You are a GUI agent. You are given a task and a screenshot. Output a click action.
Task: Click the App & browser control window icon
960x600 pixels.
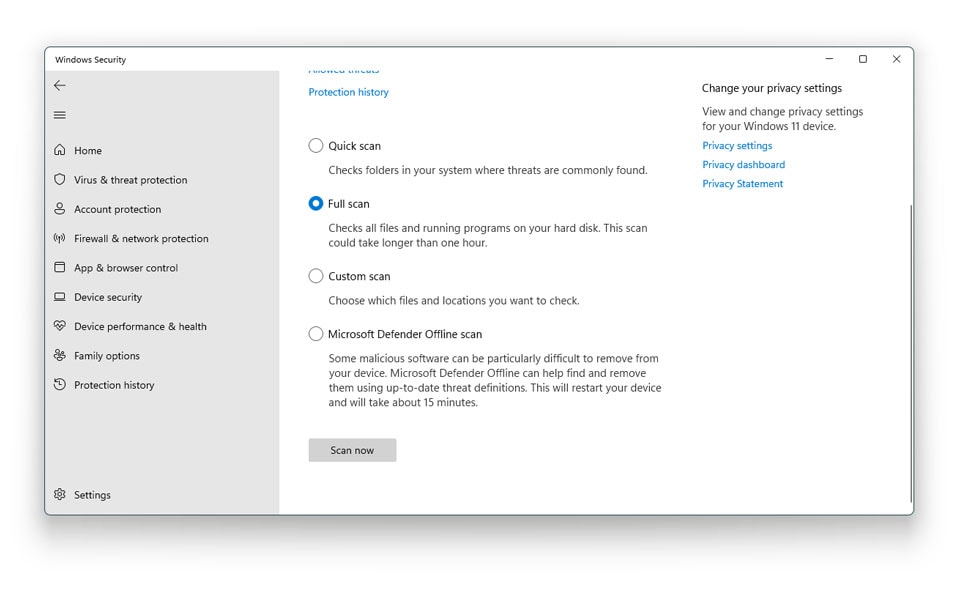pos(59,268)
